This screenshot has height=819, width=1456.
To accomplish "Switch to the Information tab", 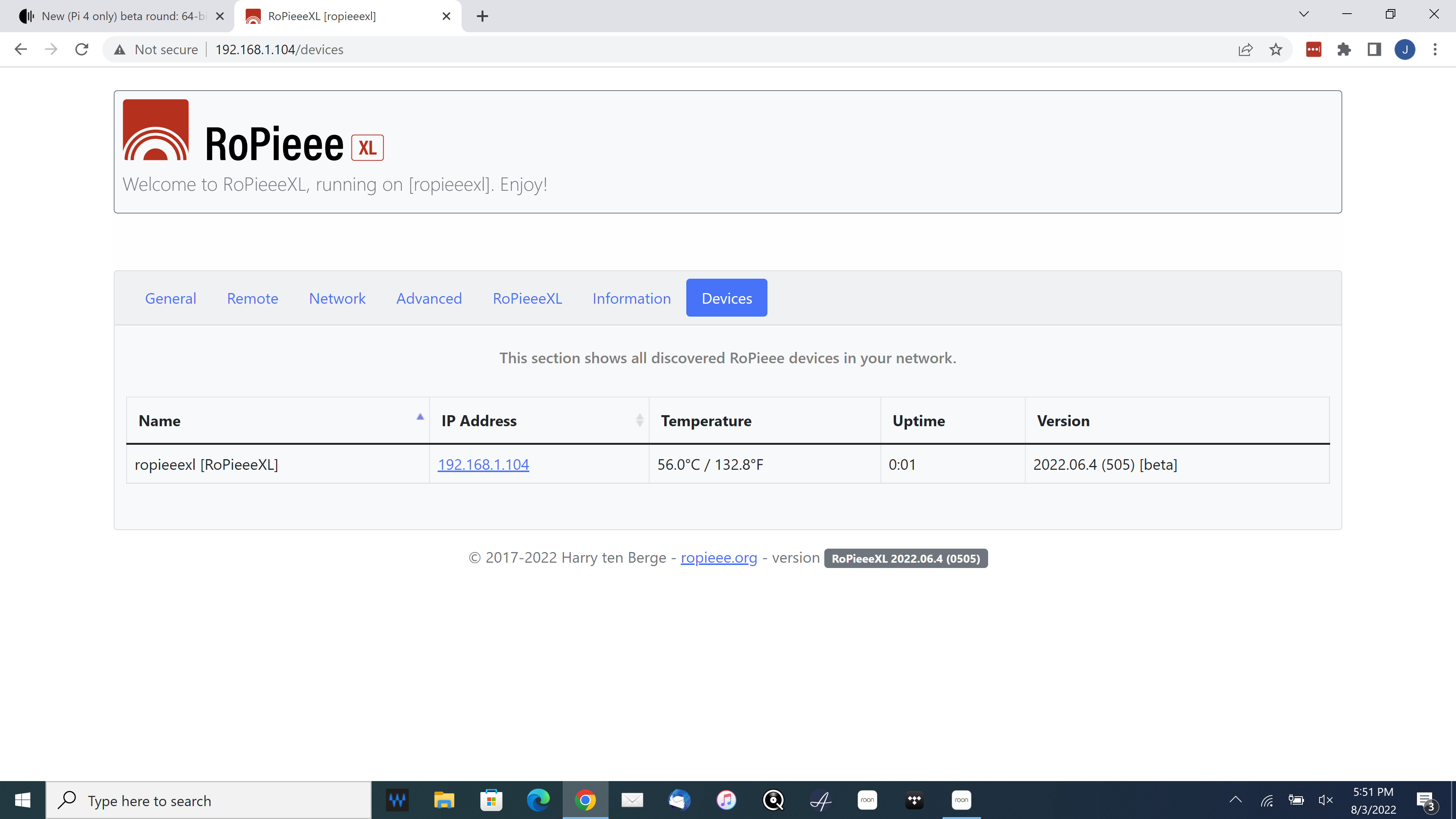I will pyautogui.click(x=631, y=298).
